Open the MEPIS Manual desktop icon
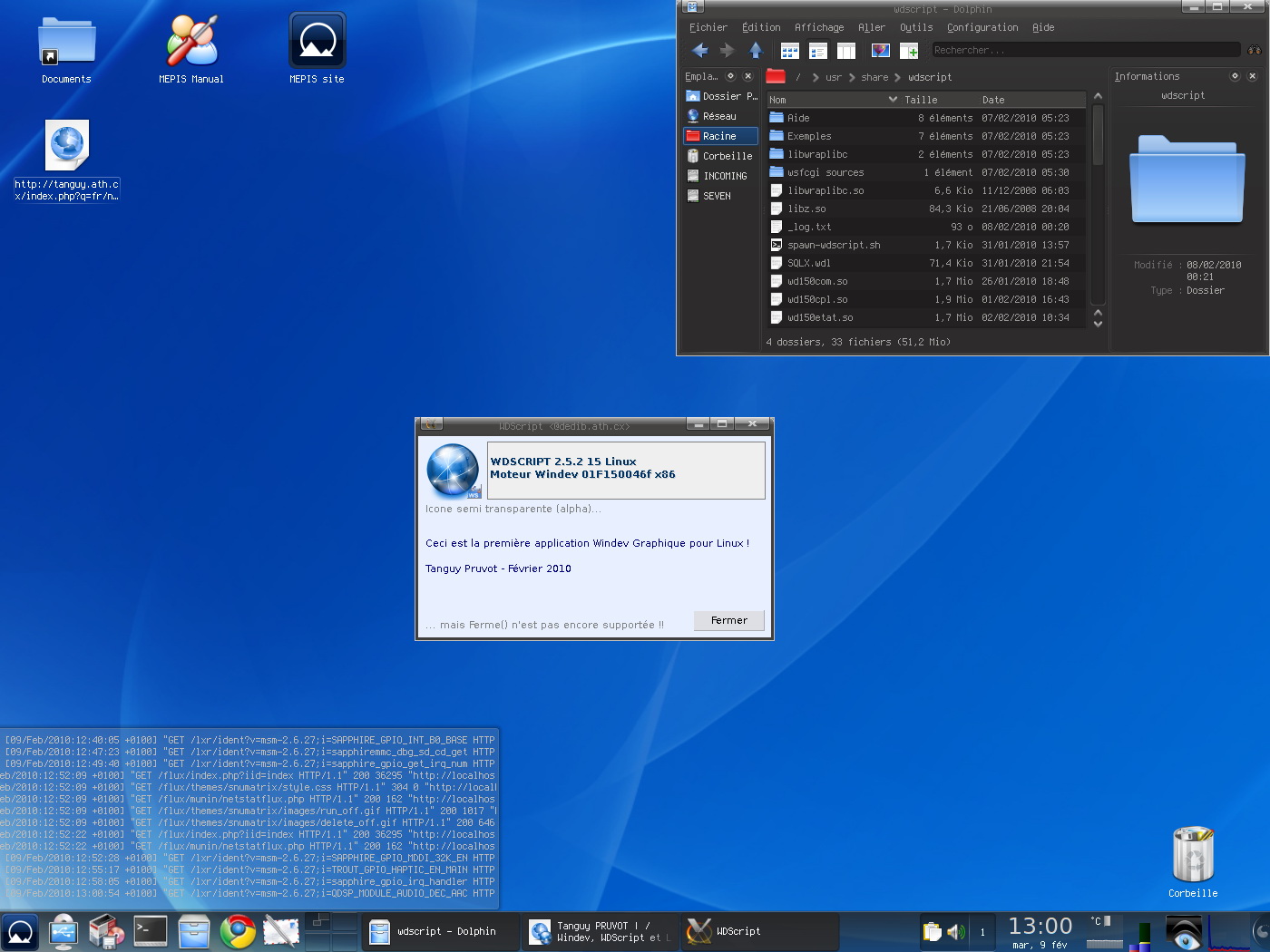Screen dimensions: 1270x952 tap(191, 51)
